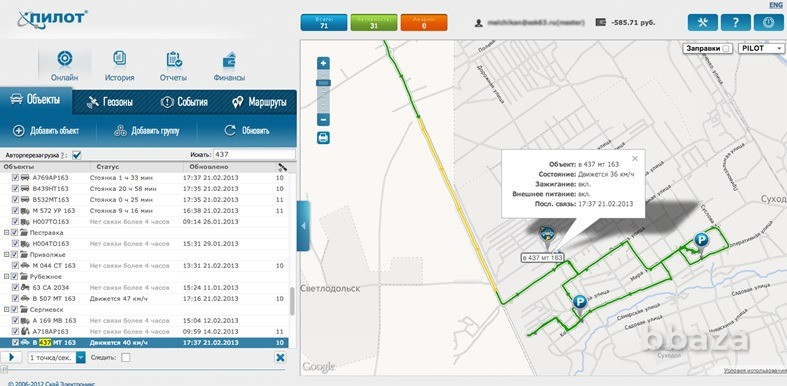Click the Искать search input field
Viewport: 787px width, 386px height.
click(x=254, y=155)
